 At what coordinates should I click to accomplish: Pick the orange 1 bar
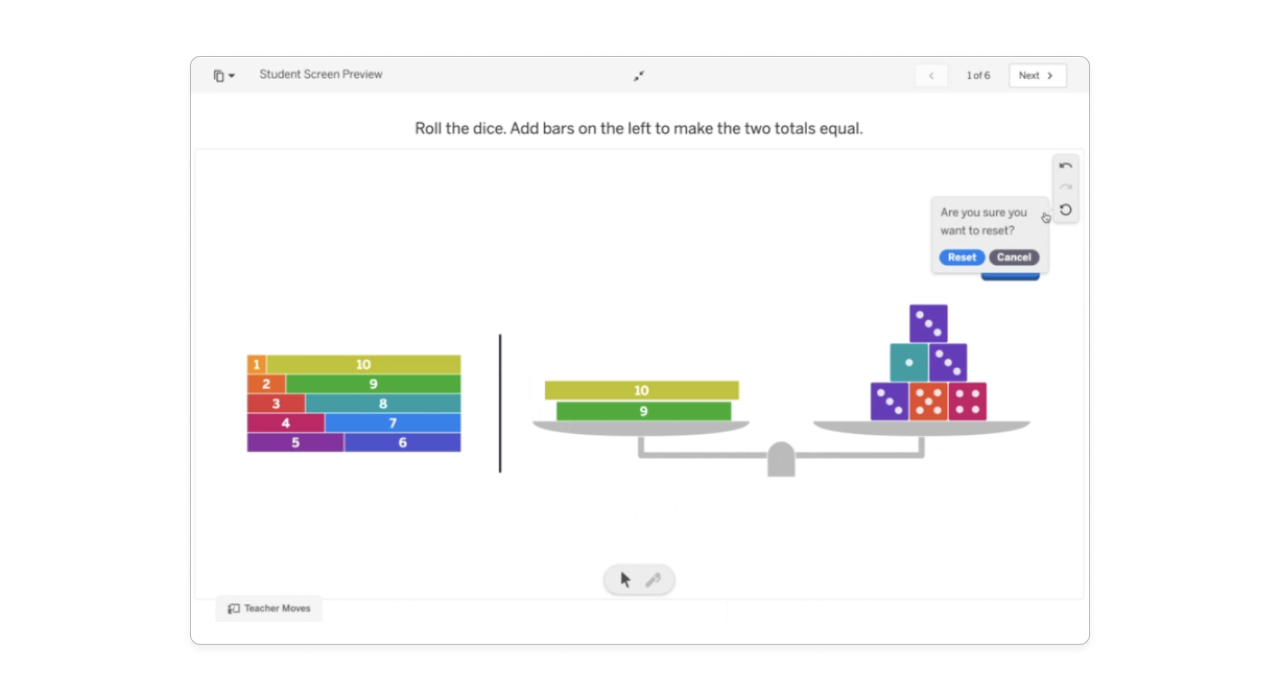[257, 365]
